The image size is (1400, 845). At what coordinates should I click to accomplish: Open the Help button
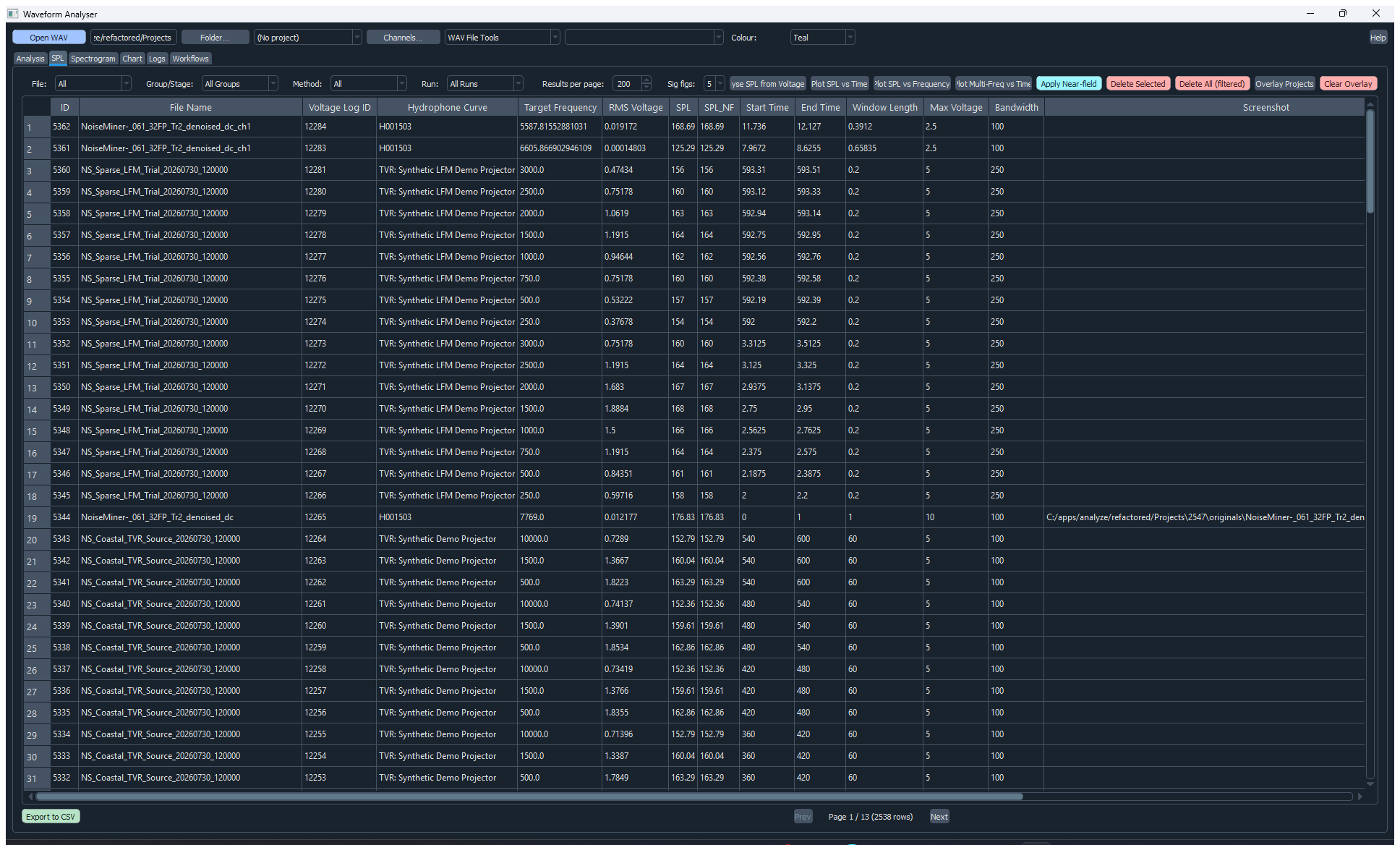point(1378,38)
